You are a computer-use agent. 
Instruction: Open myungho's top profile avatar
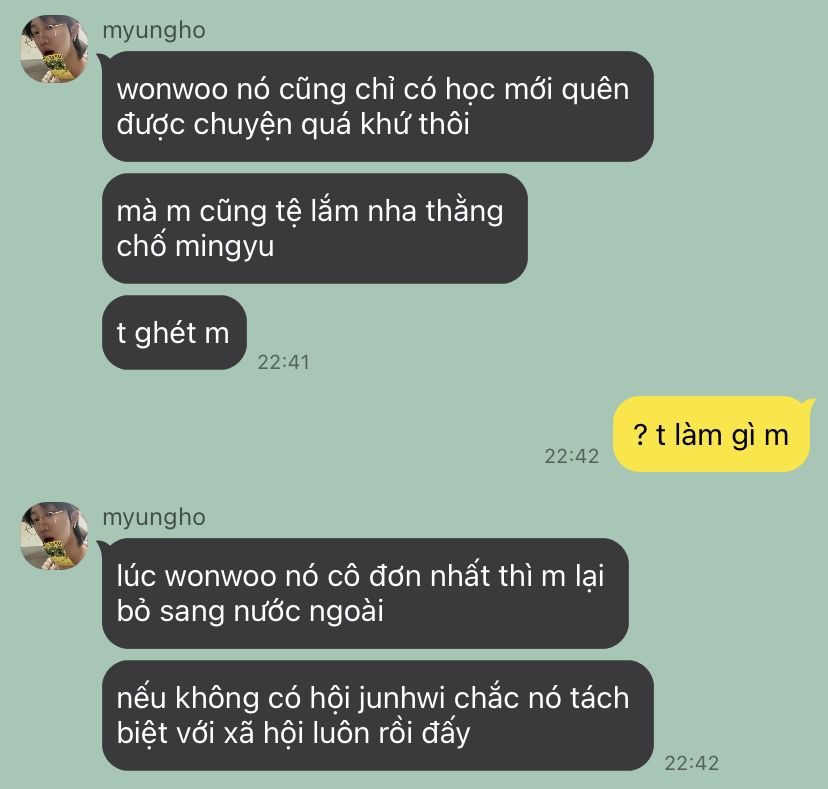pos(54,49)
